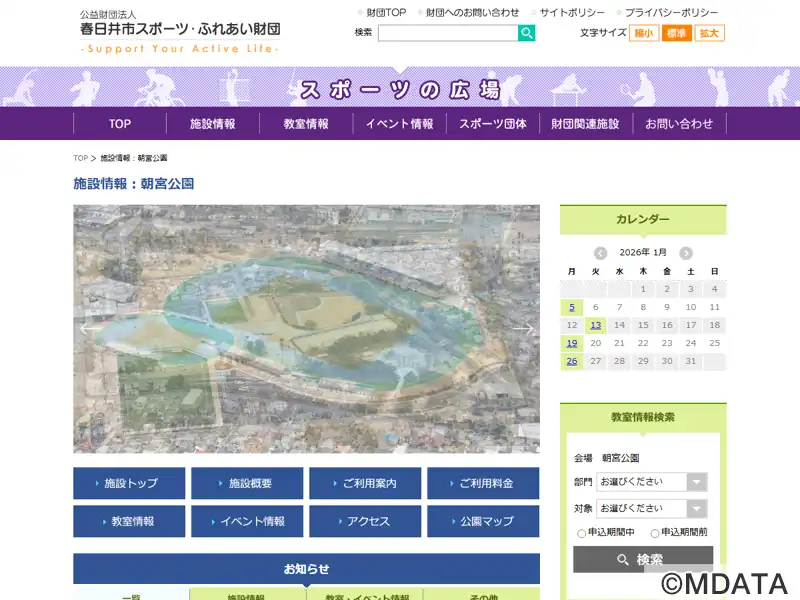The width and height of the screenshot is (800, 600).
Task: Open the 対象 dropdown list
Action: pyautogui.click(x=652, y=508)
